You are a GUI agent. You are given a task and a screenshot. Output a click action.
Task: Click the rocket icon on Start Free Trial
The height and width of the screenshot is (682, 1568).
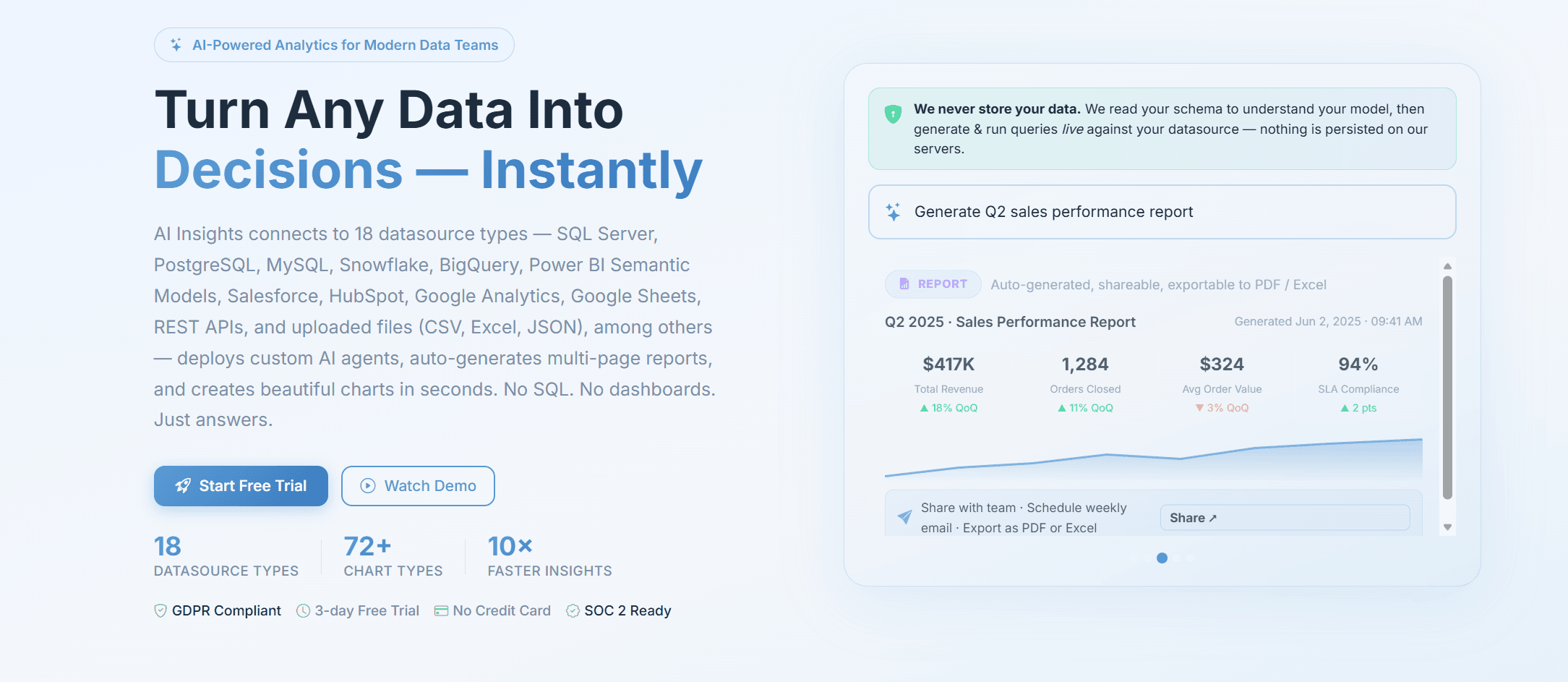point(183,486)
